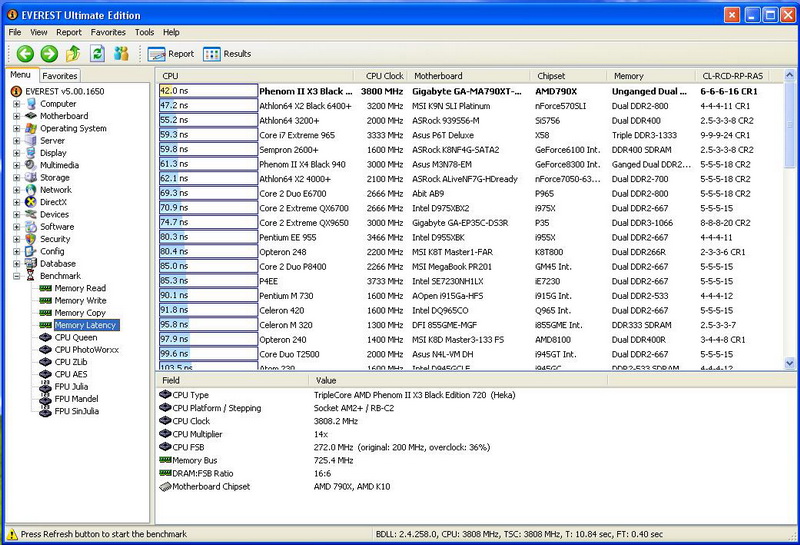Screen dimensions: 800x545
Task: Click the Network globe icon
Action: click(31, 189)
